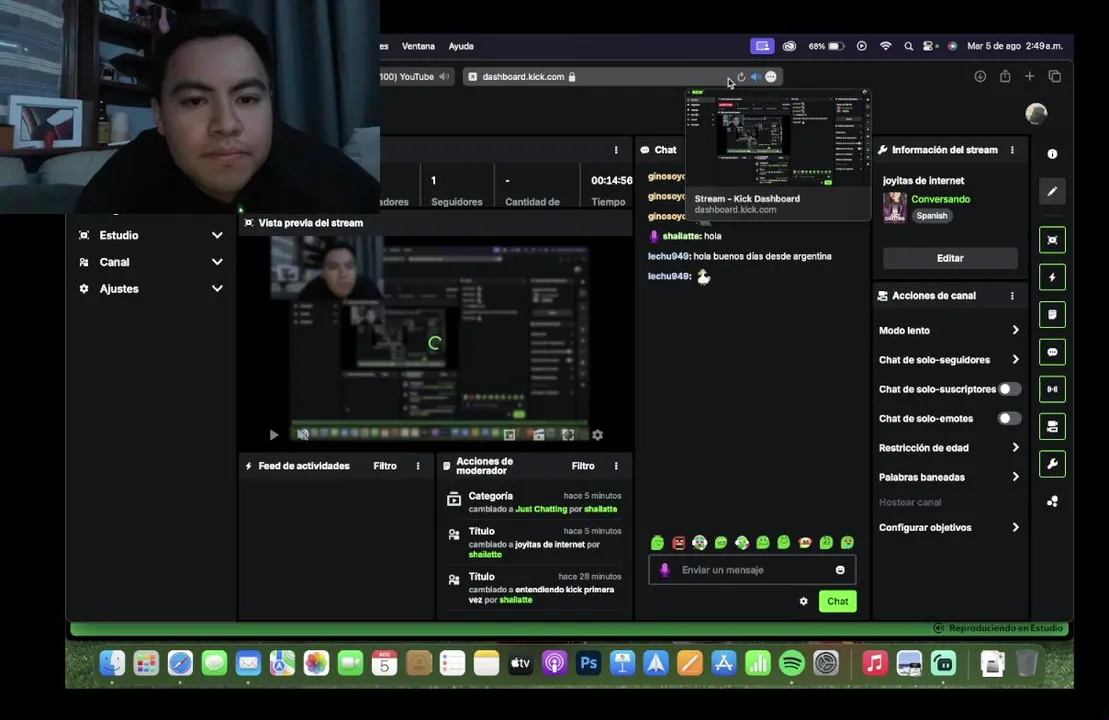The width and height of the screenshot is (1109, 720).
Task: Expand the Canal sidebar section
Action: [151, 262]
